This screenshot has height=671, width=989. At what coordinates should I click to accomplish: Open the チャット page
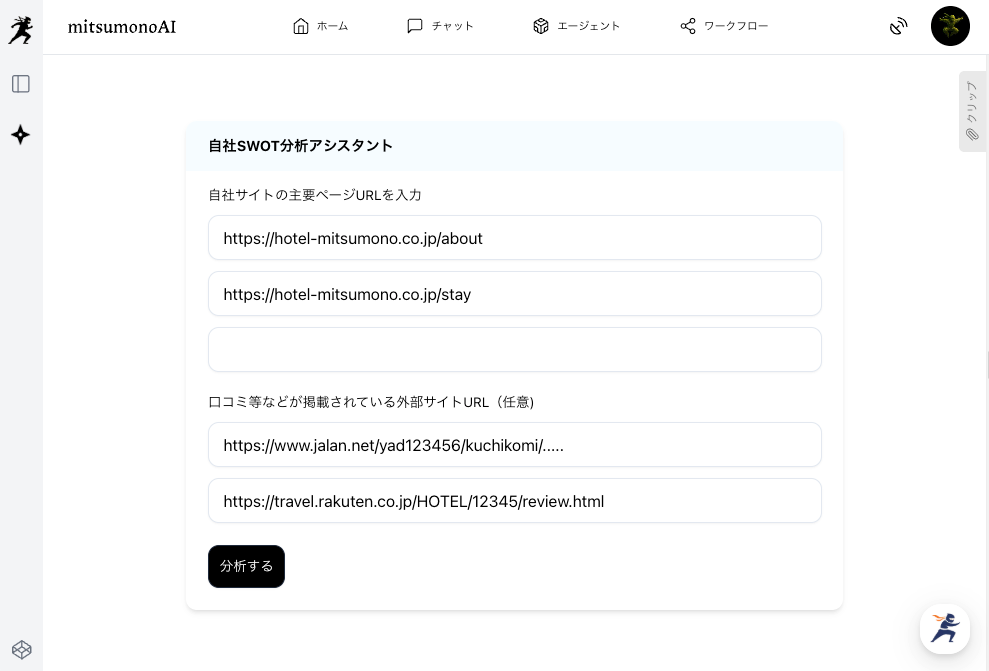pyautogui.click(x=440, y=26)
